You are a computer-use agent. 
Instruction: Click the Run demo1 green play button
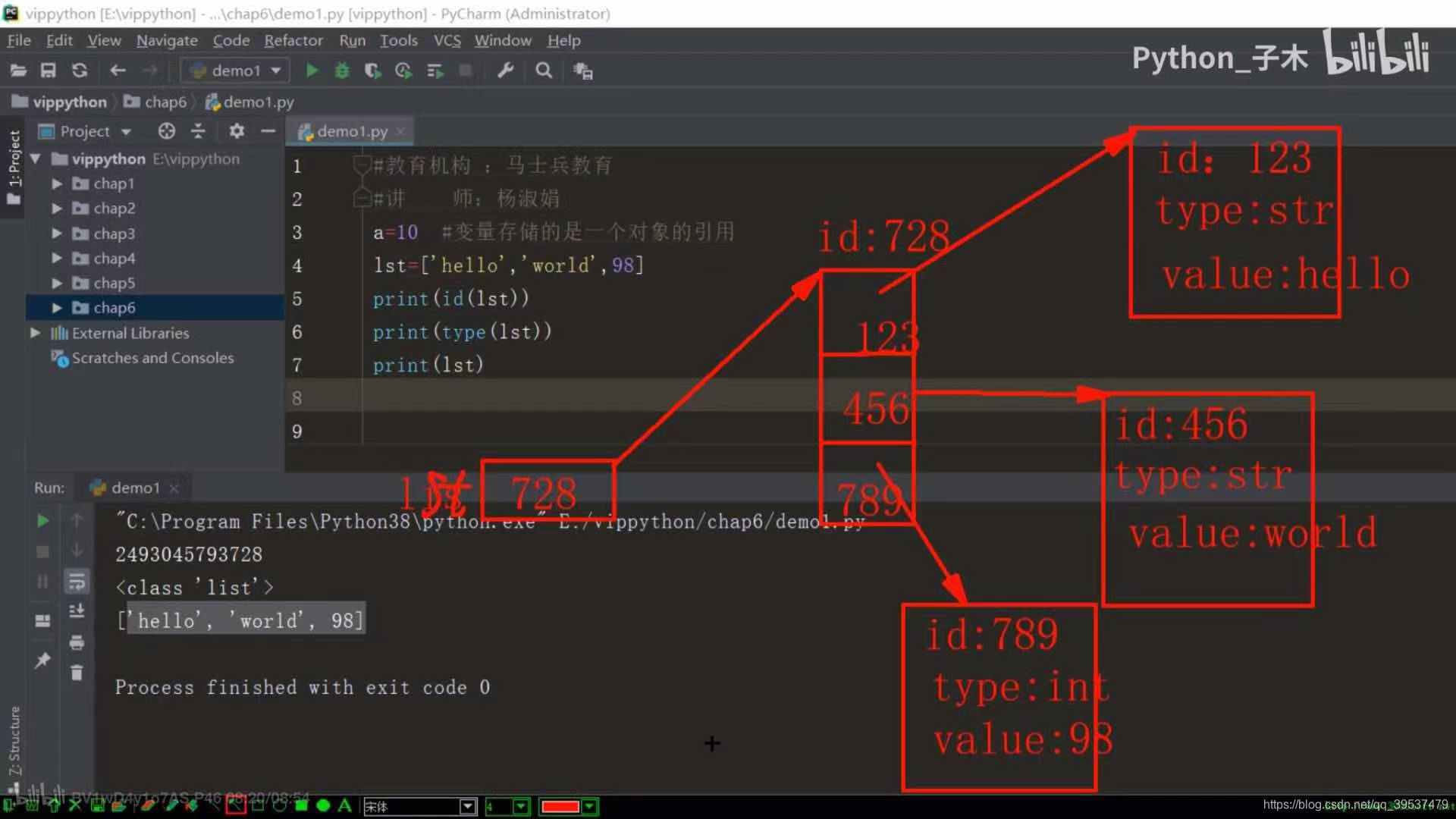[x=311, y=70]
